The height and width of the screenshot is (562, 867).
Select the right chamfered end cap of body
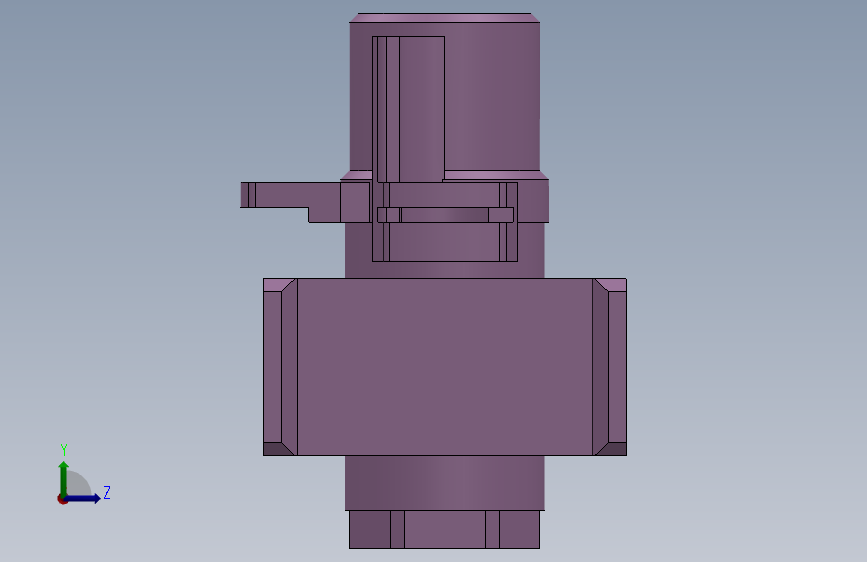click(x=609, y=367)
